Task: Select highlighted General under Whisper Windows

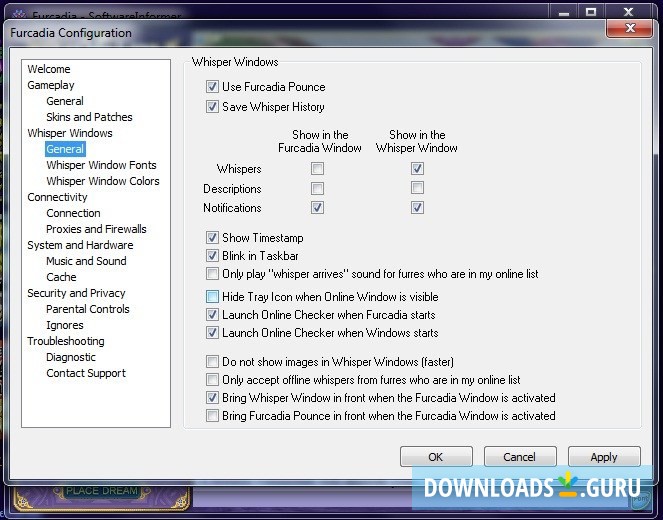Action: [x=65, y=149]
